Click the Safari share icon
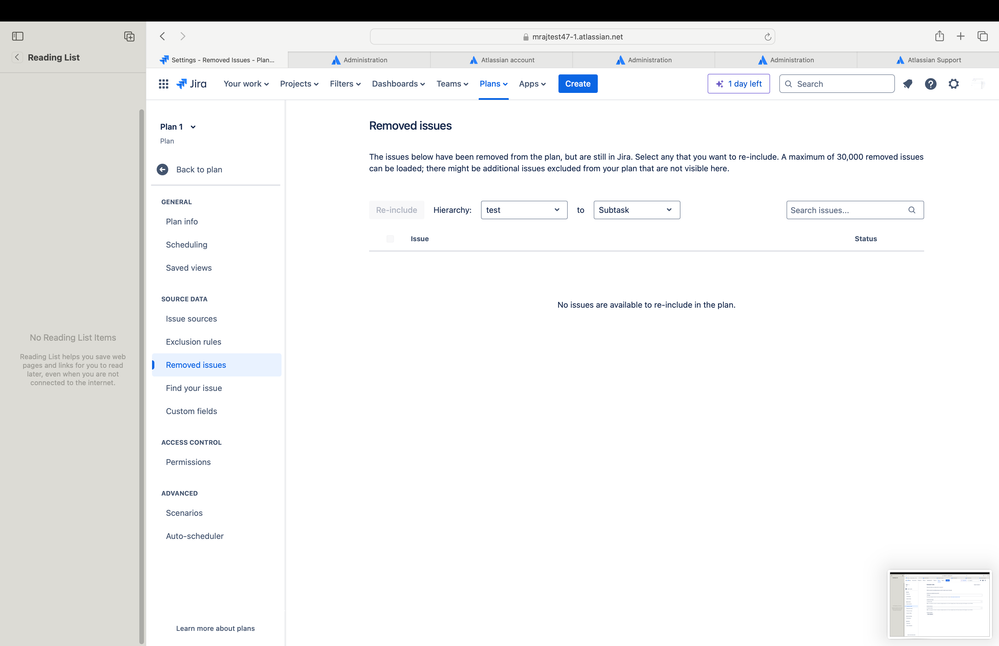The width and height of the screenshot is (999, 646). coord(938,35)
